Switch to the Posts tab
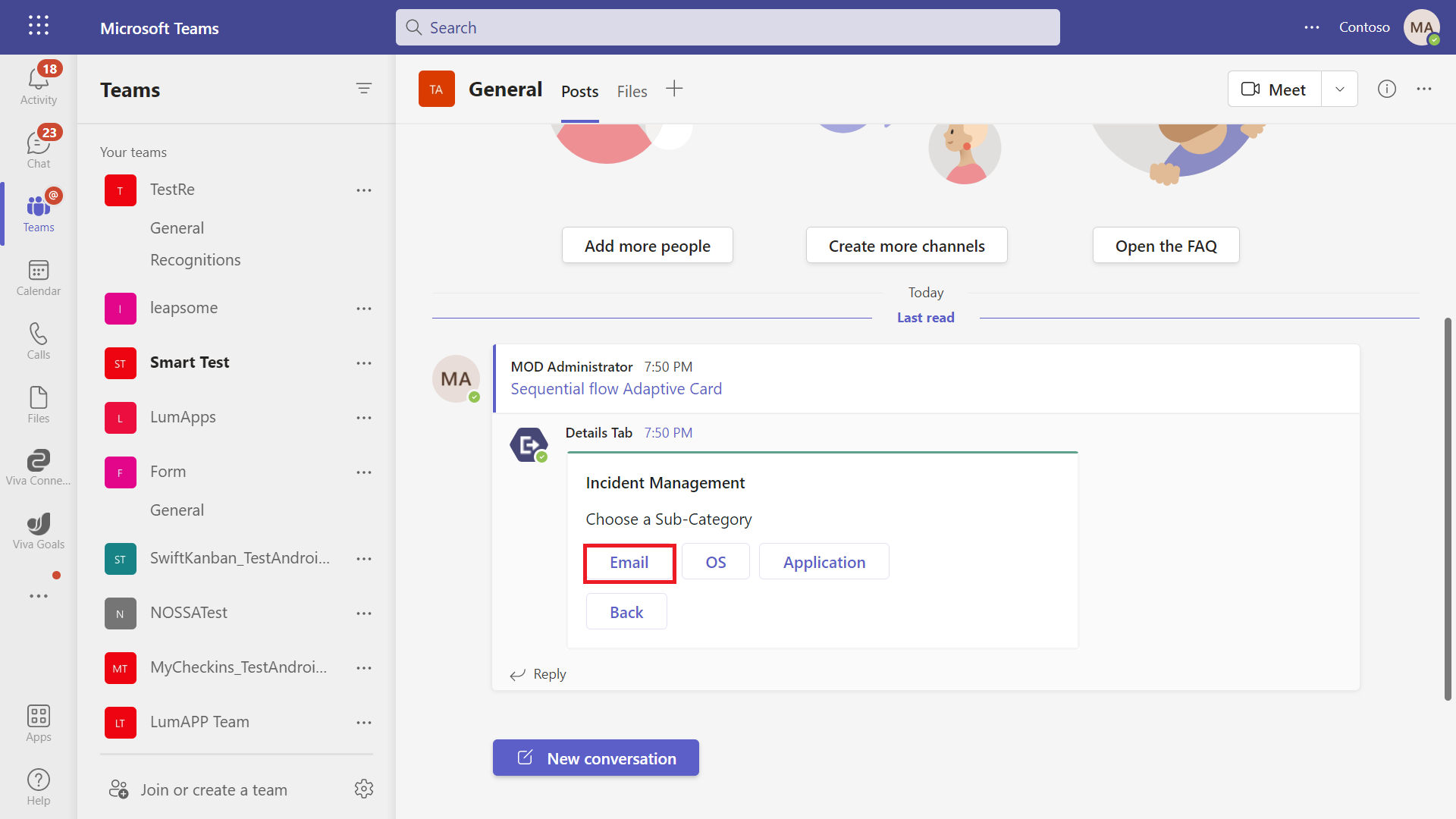The width and height of the screenshot is (1456, 819). 579,91
